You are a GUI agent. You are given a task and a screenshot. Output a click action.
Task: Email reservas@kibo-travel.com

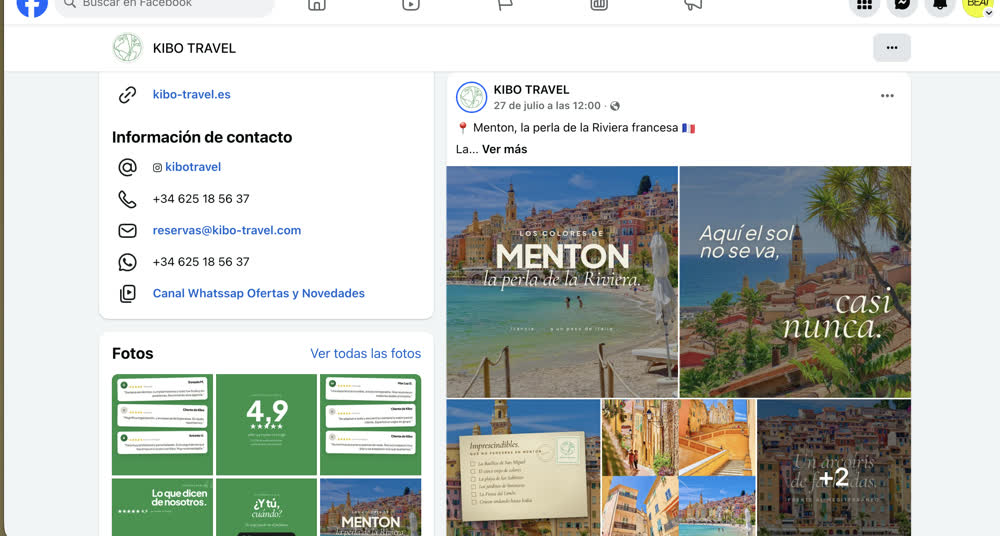click(x=226, y=230)
